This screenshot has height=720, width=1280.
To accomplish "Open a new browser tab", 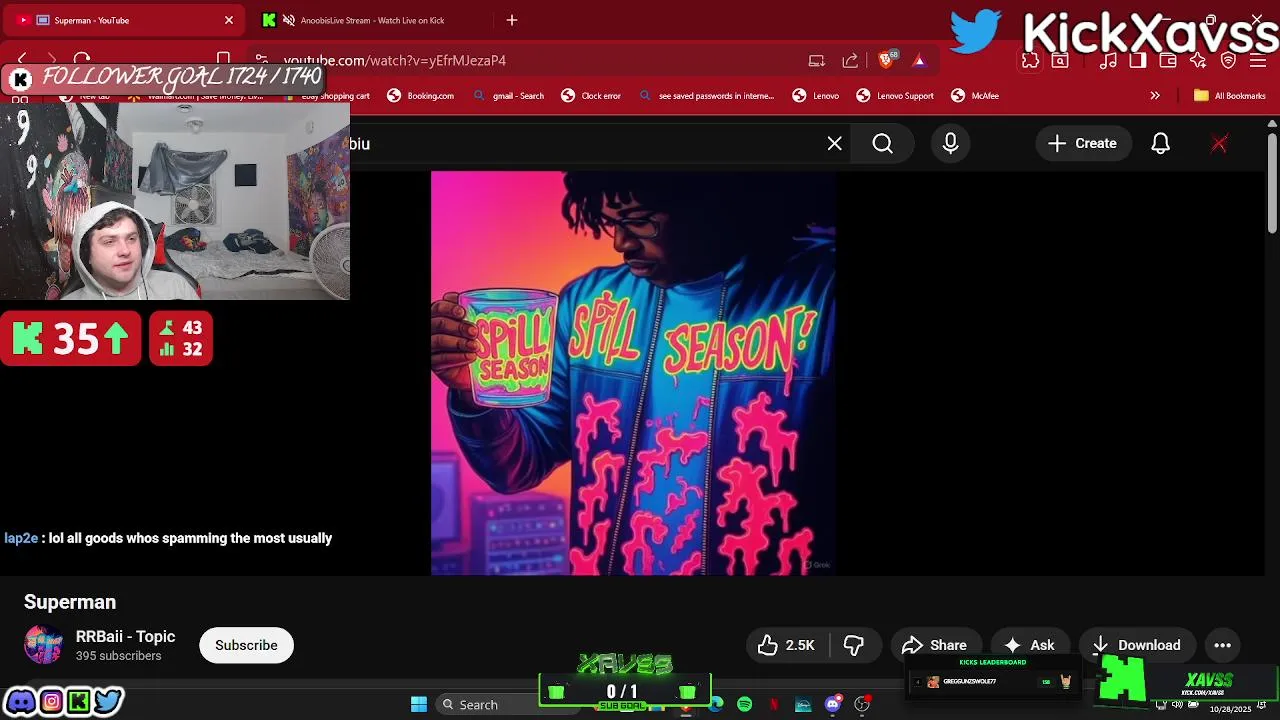I will 512,20.
